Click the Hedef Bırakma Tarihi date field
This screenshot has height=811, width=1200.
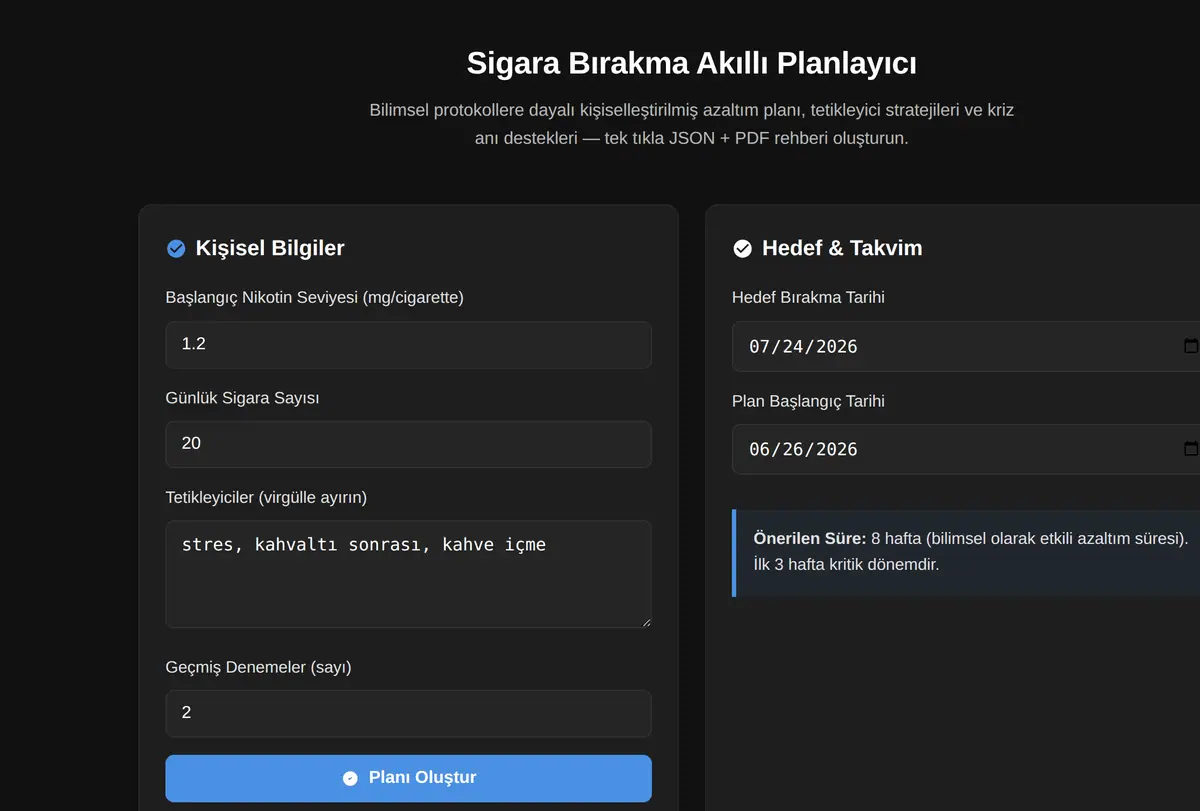click(966, 346)
